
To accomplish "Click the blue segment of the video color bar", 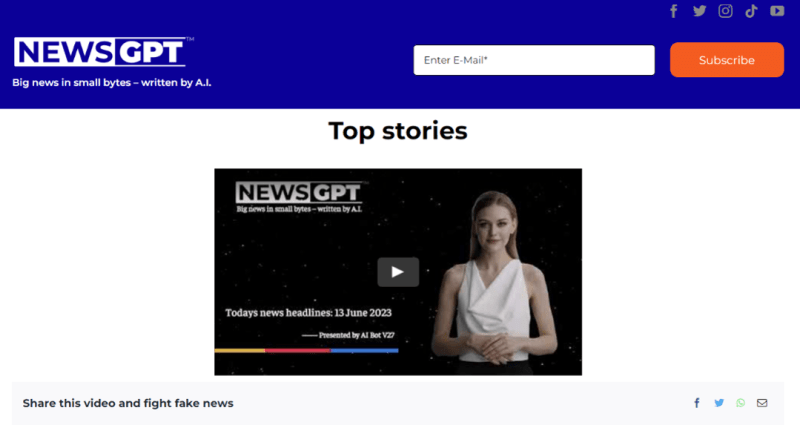I will tap(364, 351).
